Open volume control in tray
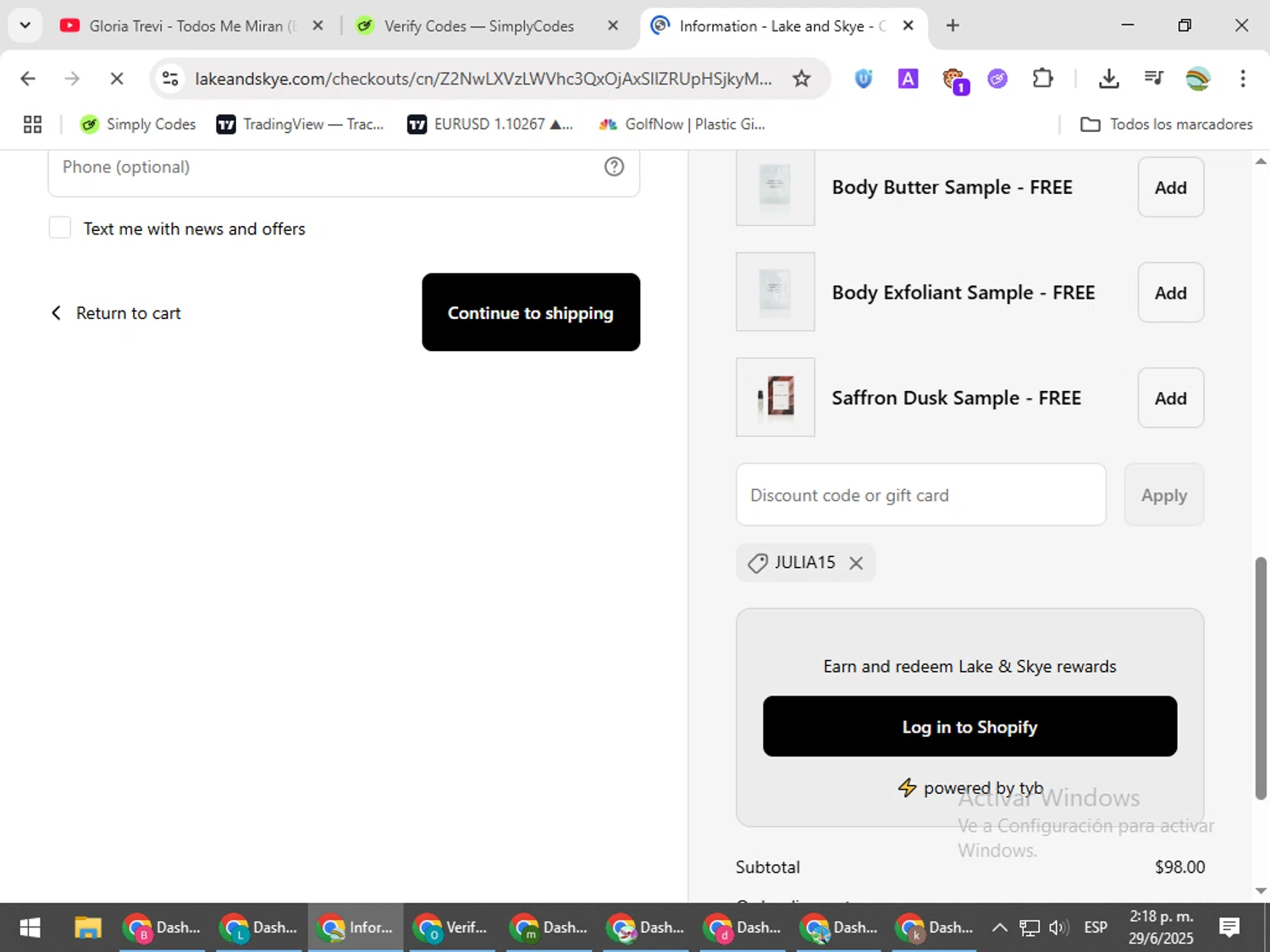The width and height of the screenshot is (1270, 952). coord(1058,928)
